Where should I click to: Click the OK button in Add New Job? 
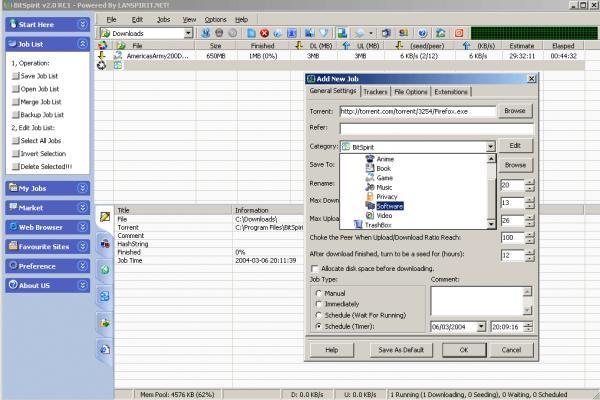pyautogui.click(x=464, y=350)
